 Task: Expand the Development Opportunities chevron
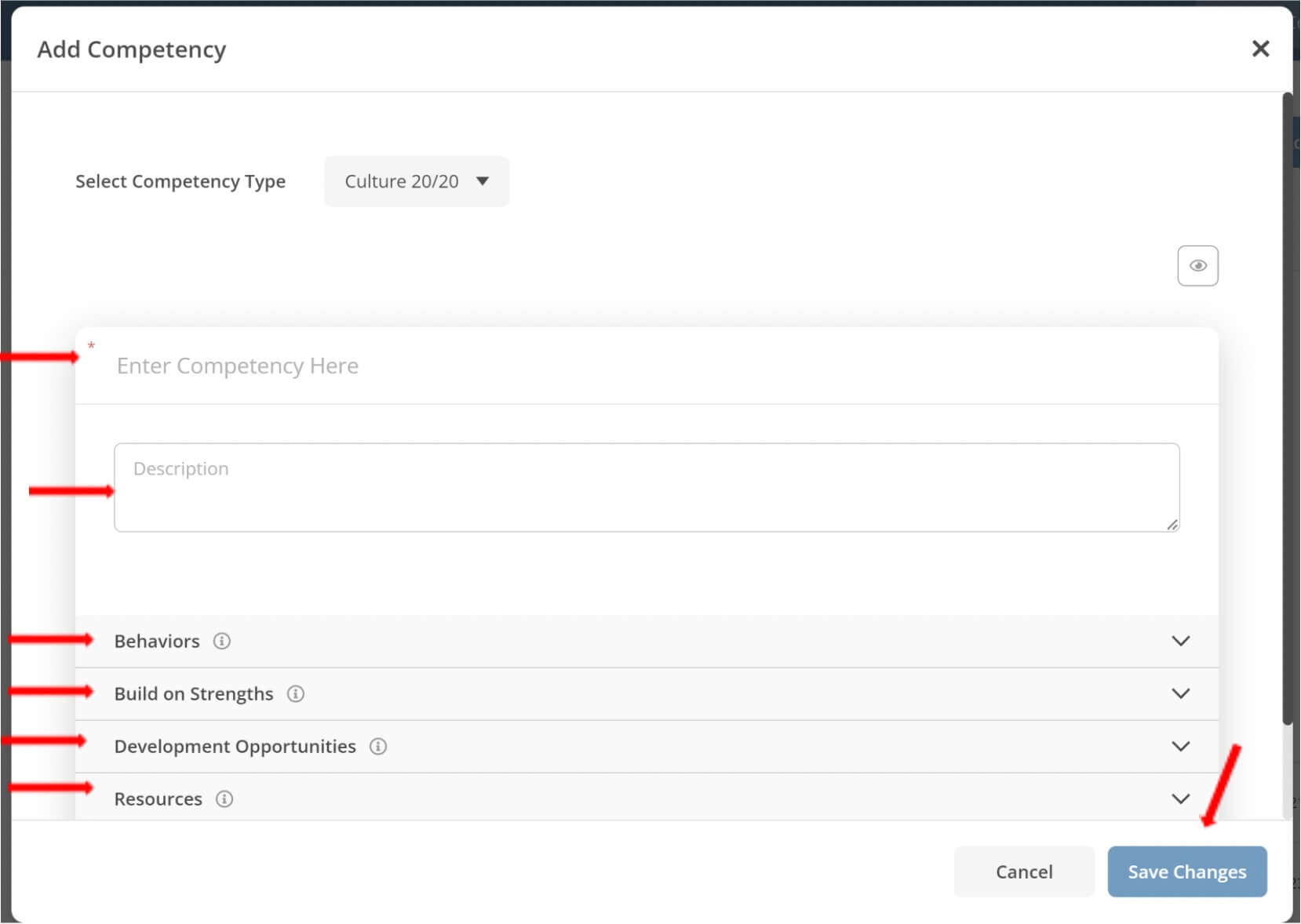pyautogui.click(x=1181, y=746)
